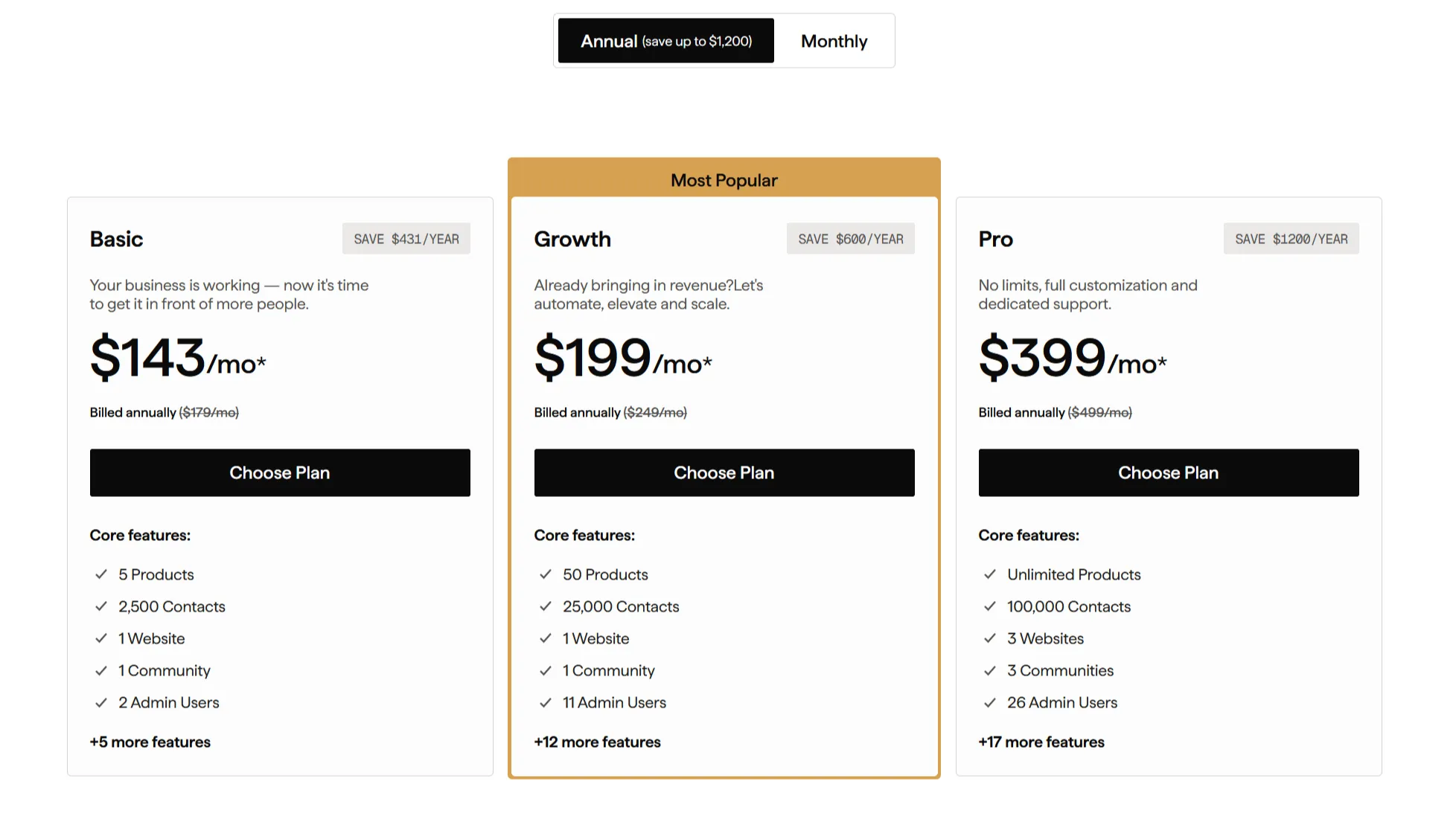Select the checkmark next to 1 Website in Basic
The width and height of the screenshot is (1456, 828).
tap(101, 638)
